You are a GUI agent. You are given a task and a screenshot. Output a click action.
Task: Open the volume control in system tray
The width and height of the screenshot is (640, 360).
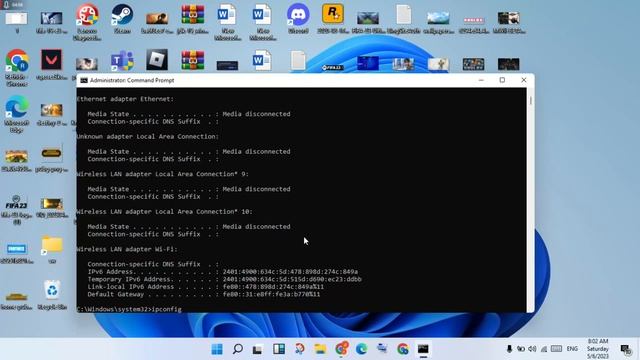[532, 349]
